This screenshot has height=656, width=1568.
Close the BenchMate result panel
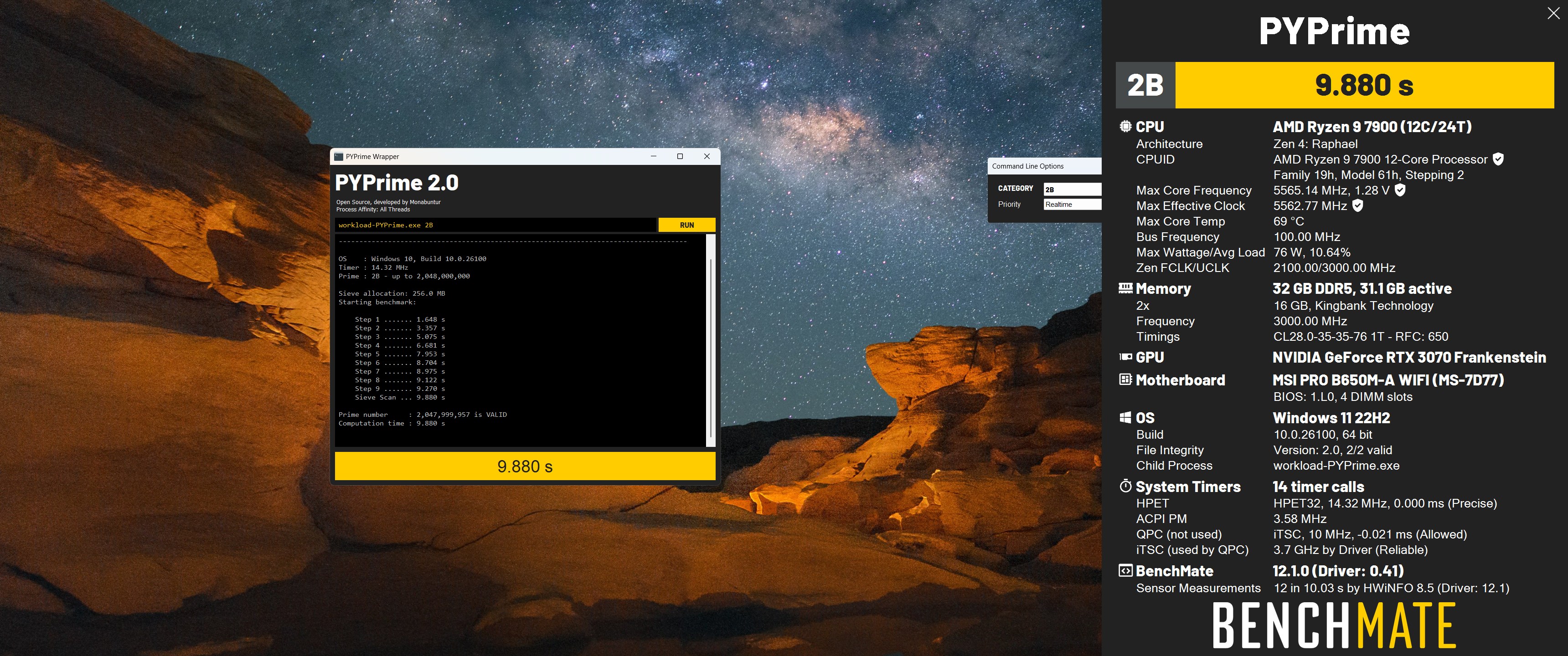pos(1553,13)
